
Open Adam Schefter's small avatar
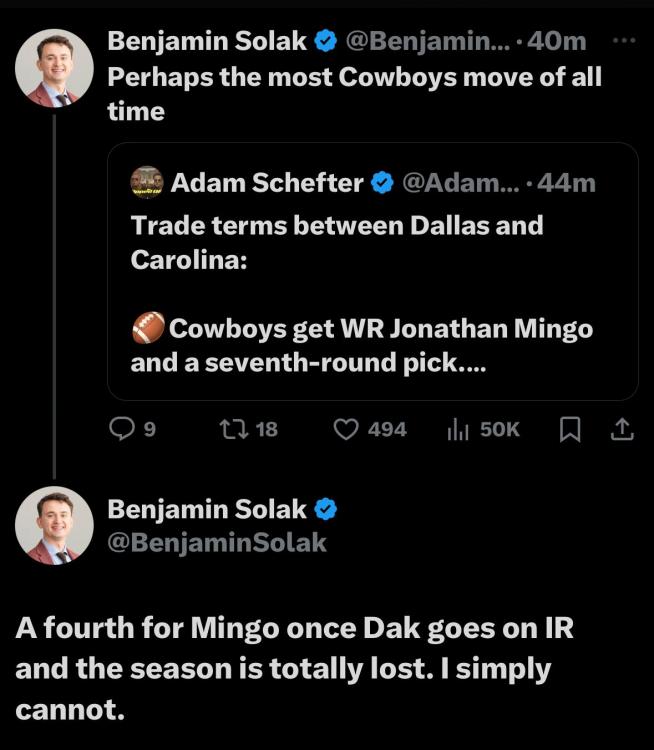[147, 183]
